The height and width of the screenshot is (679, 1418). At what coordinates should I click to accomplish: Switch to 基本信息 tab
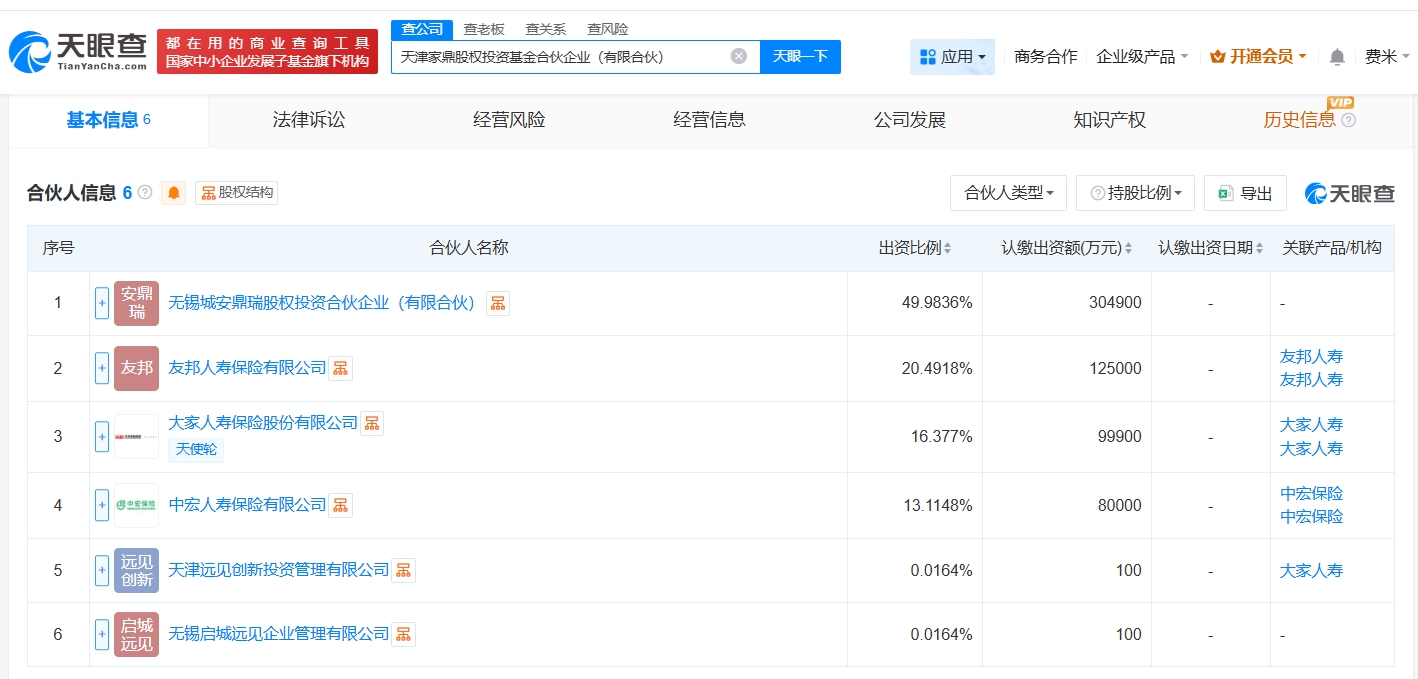click(x=109, y=121)
